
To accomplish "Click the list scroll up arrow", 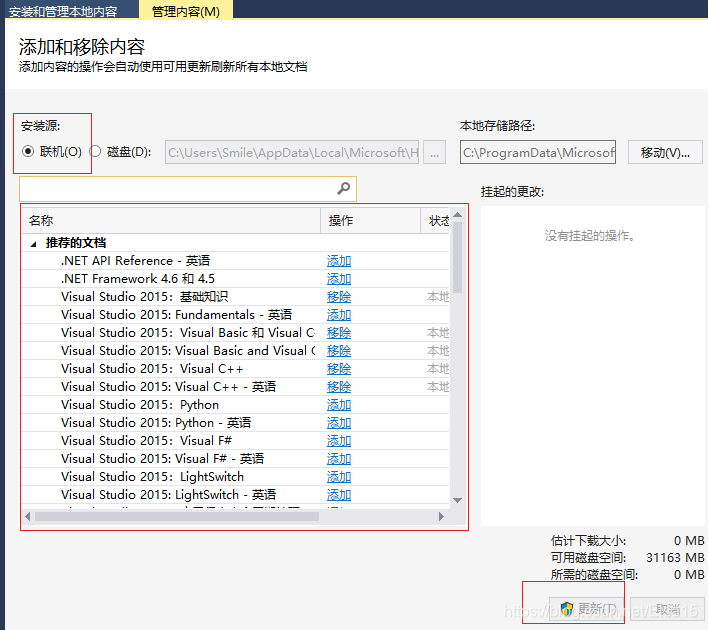I will point(457,215).
